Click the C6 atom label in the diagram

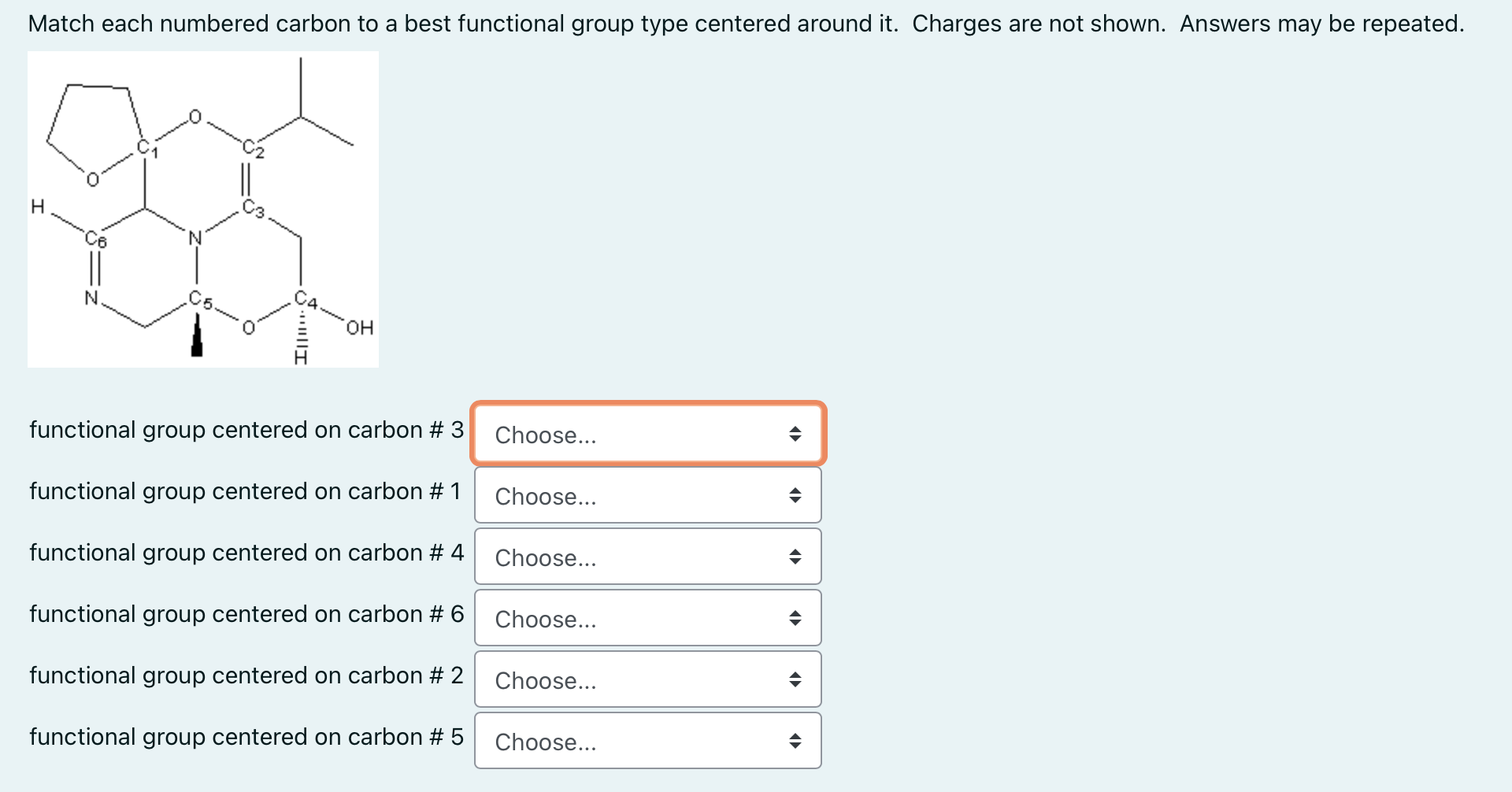tap(95, 239)
